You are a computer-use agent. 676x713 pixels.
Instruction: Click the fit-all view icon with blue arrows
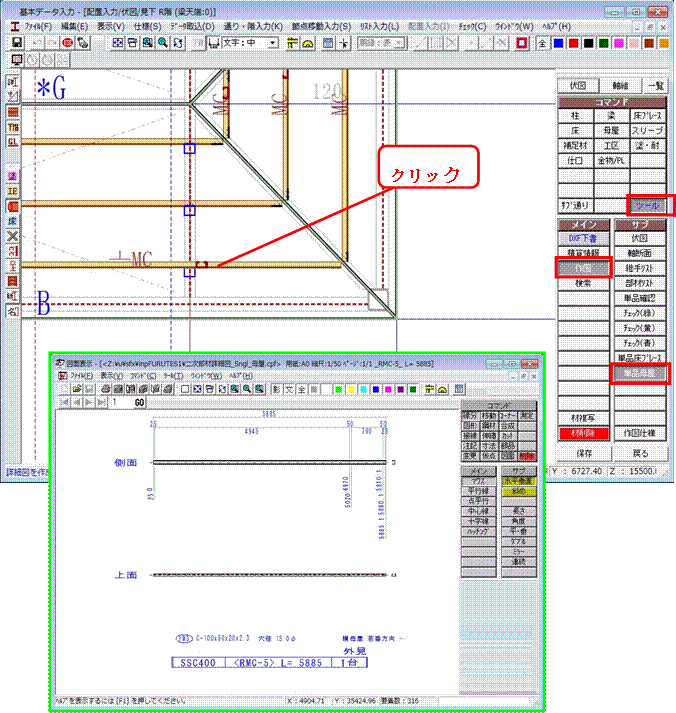click(x=118, y=43)
